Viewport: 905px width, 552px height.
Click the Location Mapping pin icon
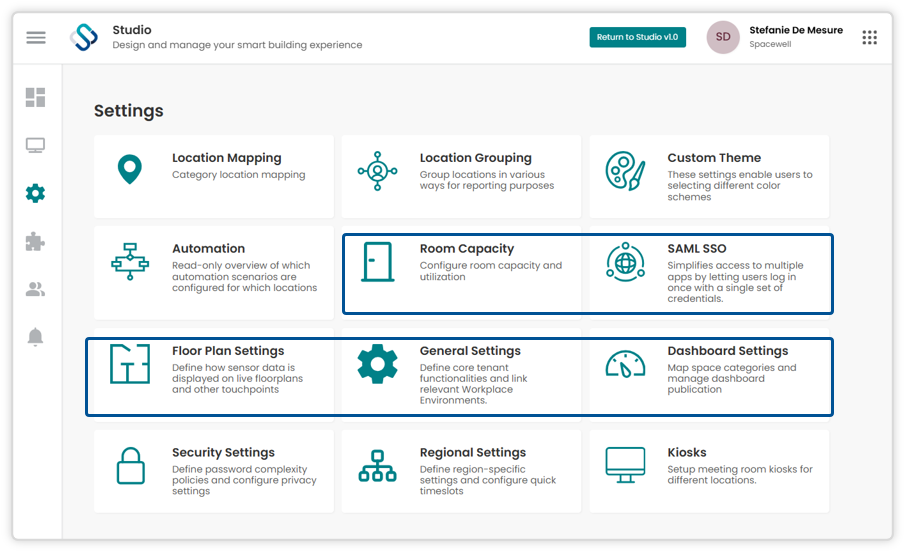(x=130, y=169)
